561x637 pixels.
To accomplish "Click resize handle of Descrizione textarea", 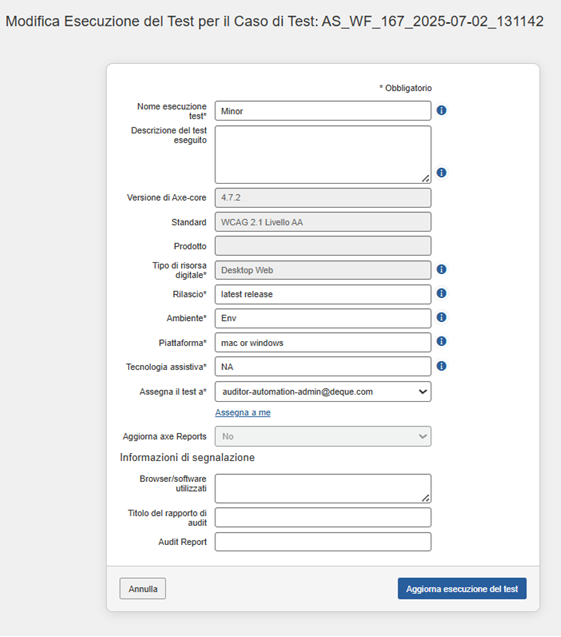I will click(425, 178).
